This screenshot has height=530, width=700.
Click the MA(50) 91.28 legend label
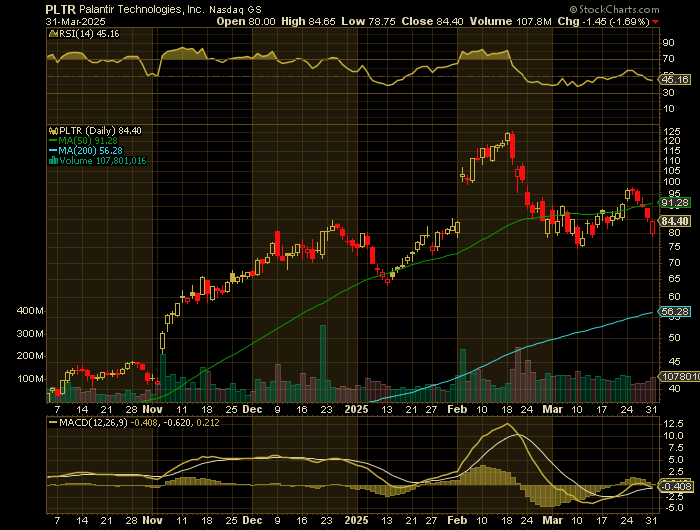pyautogui.click(x=88, y=141)
